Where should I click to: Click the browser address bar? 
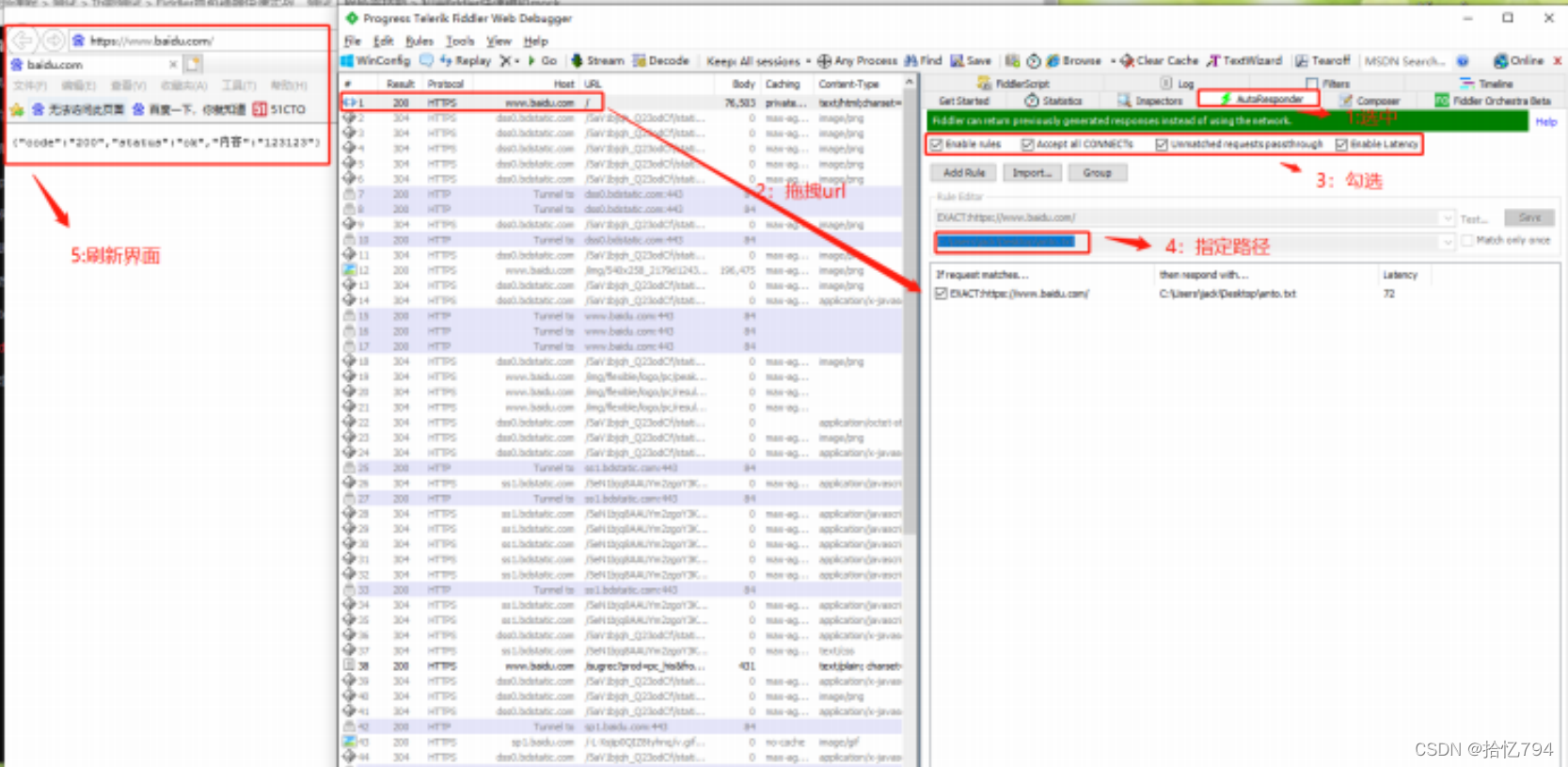point(198,40)
